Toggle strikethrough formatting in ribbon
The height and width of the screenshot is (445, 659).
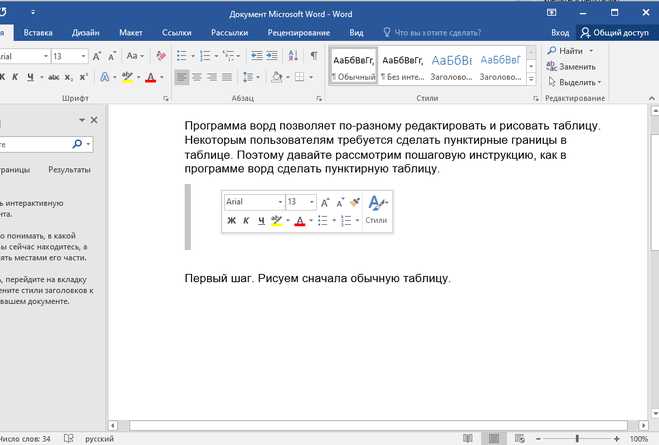pyautogui.click(x=53, y=77)
